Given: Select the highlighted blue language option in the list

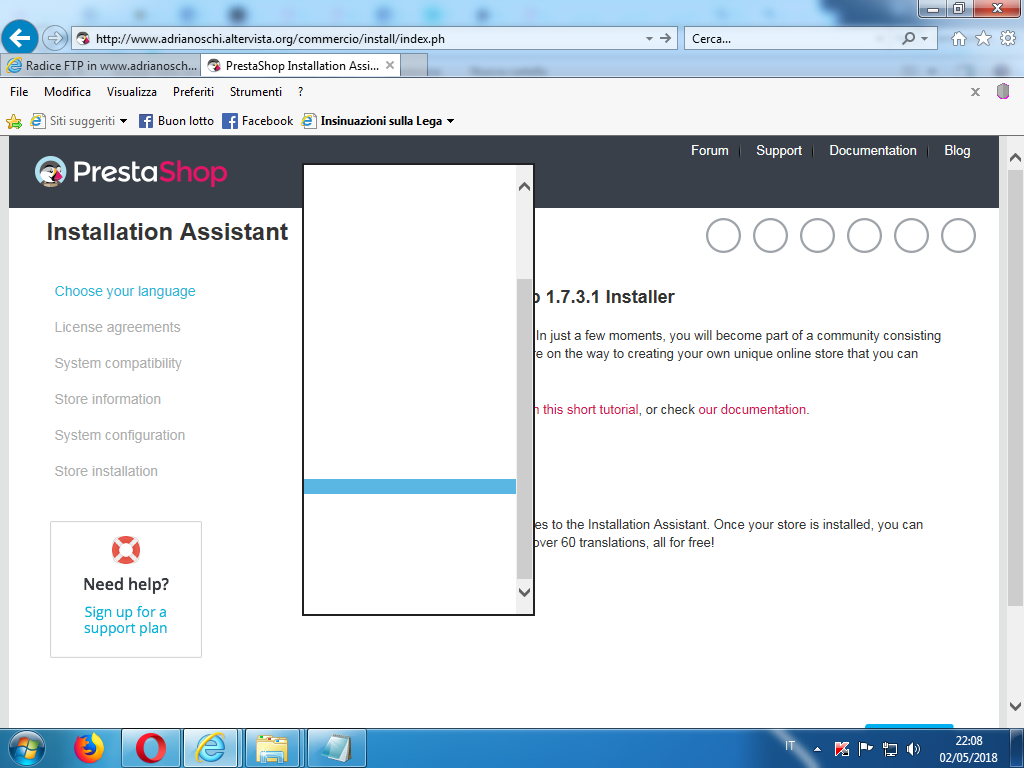Looking at the screenshot, I should point(409,486).
